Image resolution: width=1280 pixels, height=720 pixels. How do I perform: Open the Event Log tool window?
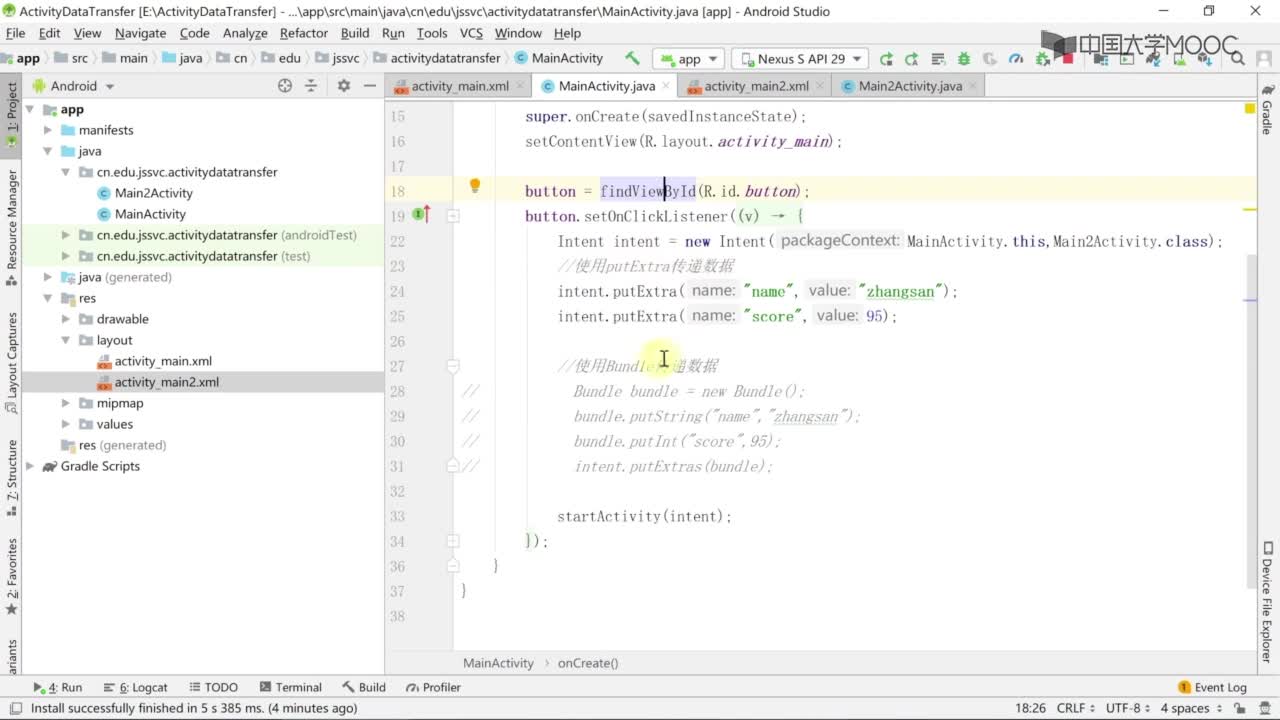(1212, 687)
